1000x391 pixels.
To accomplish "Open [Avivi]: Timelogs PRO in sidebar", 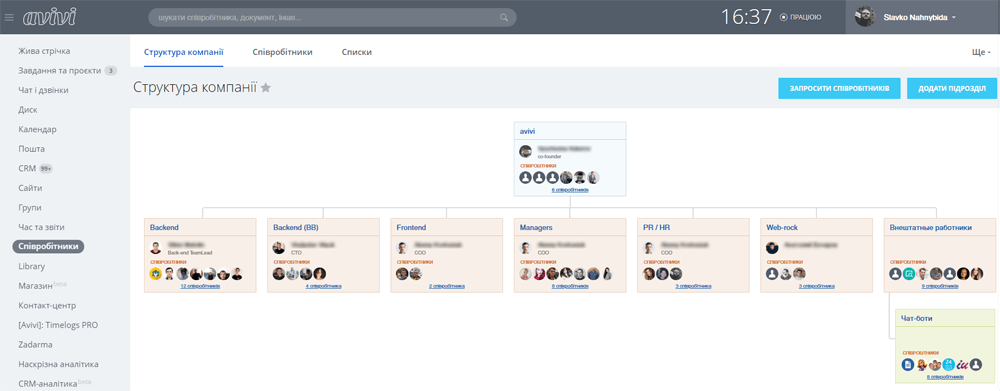I will tap(58, 325).
